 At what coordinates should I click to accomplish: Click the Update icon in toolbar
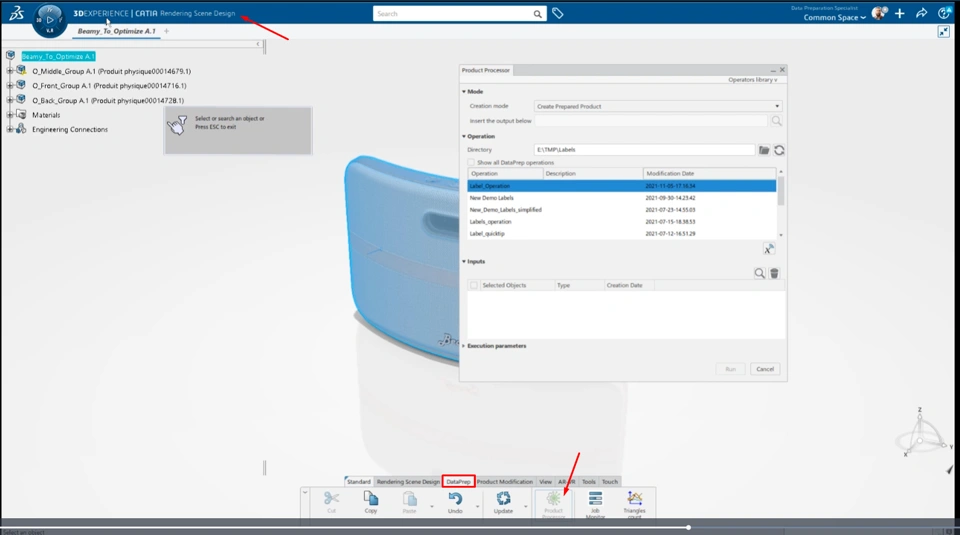[503, 499]
